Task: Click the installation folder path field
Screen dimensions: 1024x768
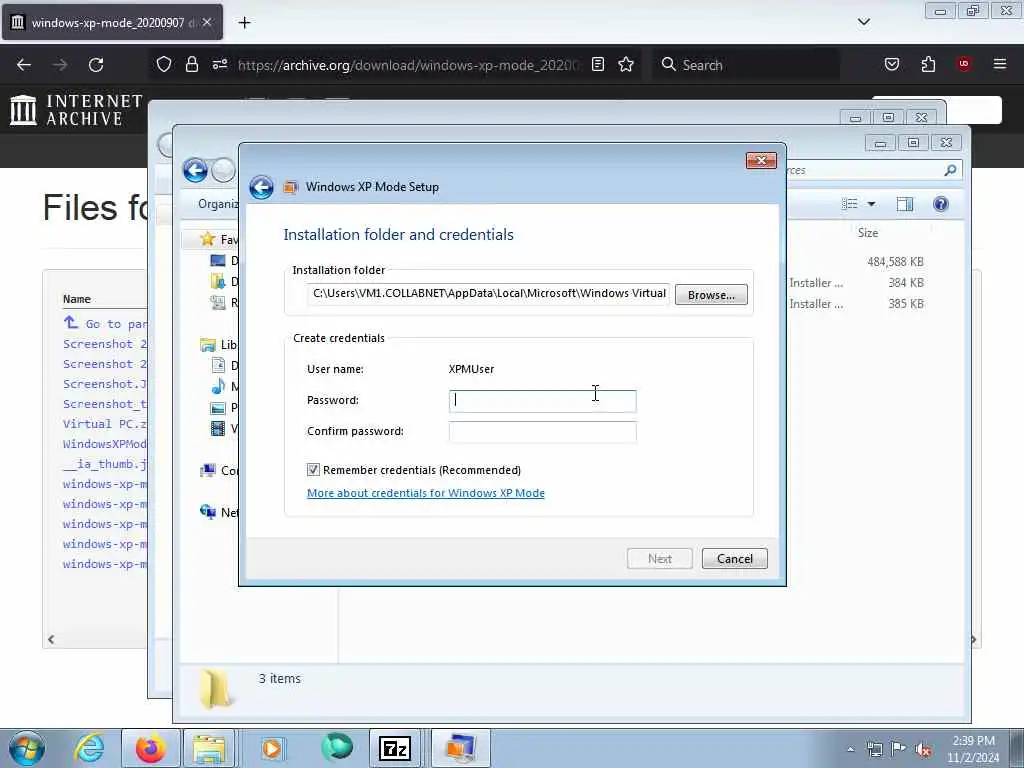Action: 488,294
